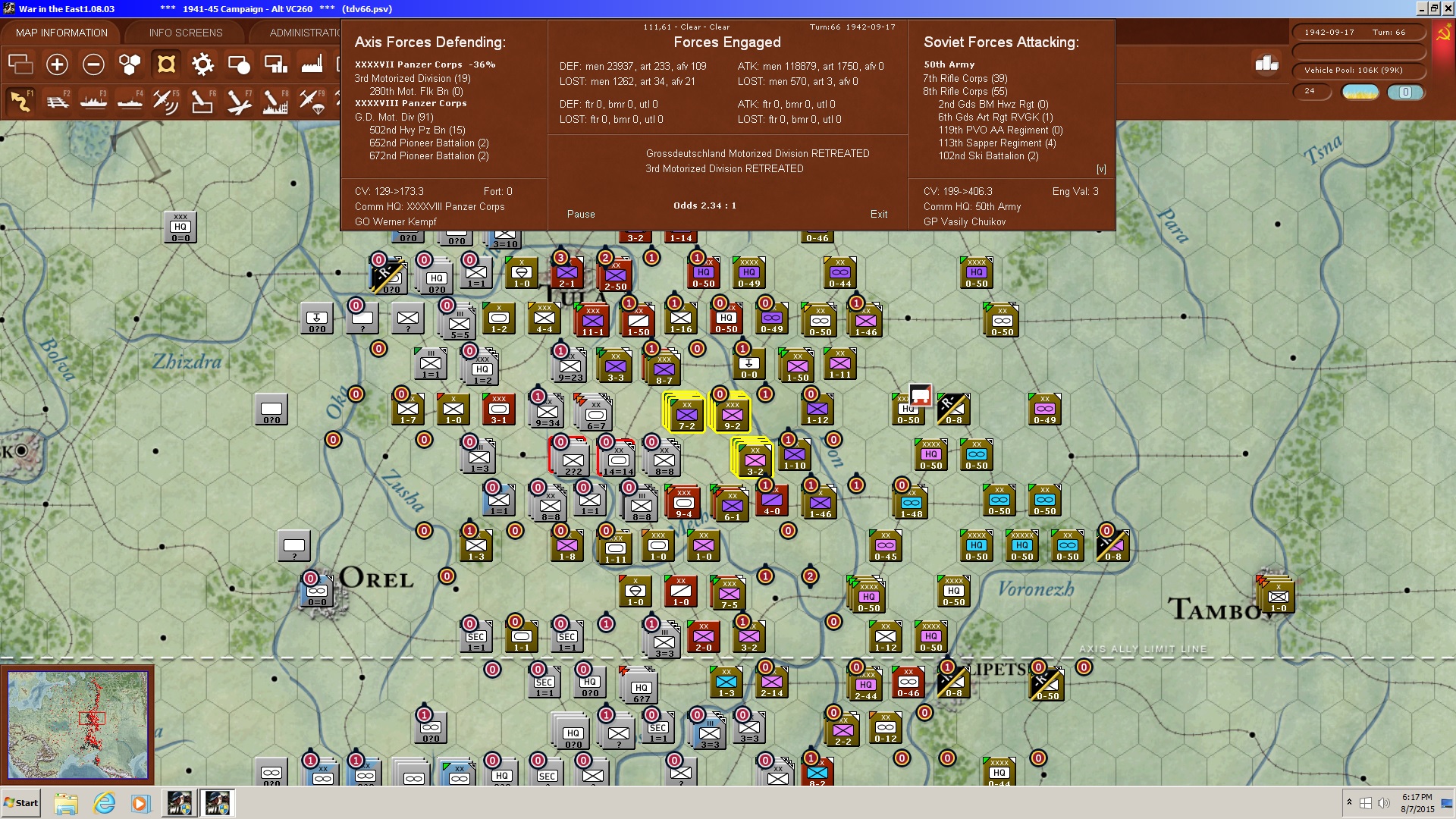
Task: Click the overlapping windows icon in the top toolbar
Action: tap(20, 64)
